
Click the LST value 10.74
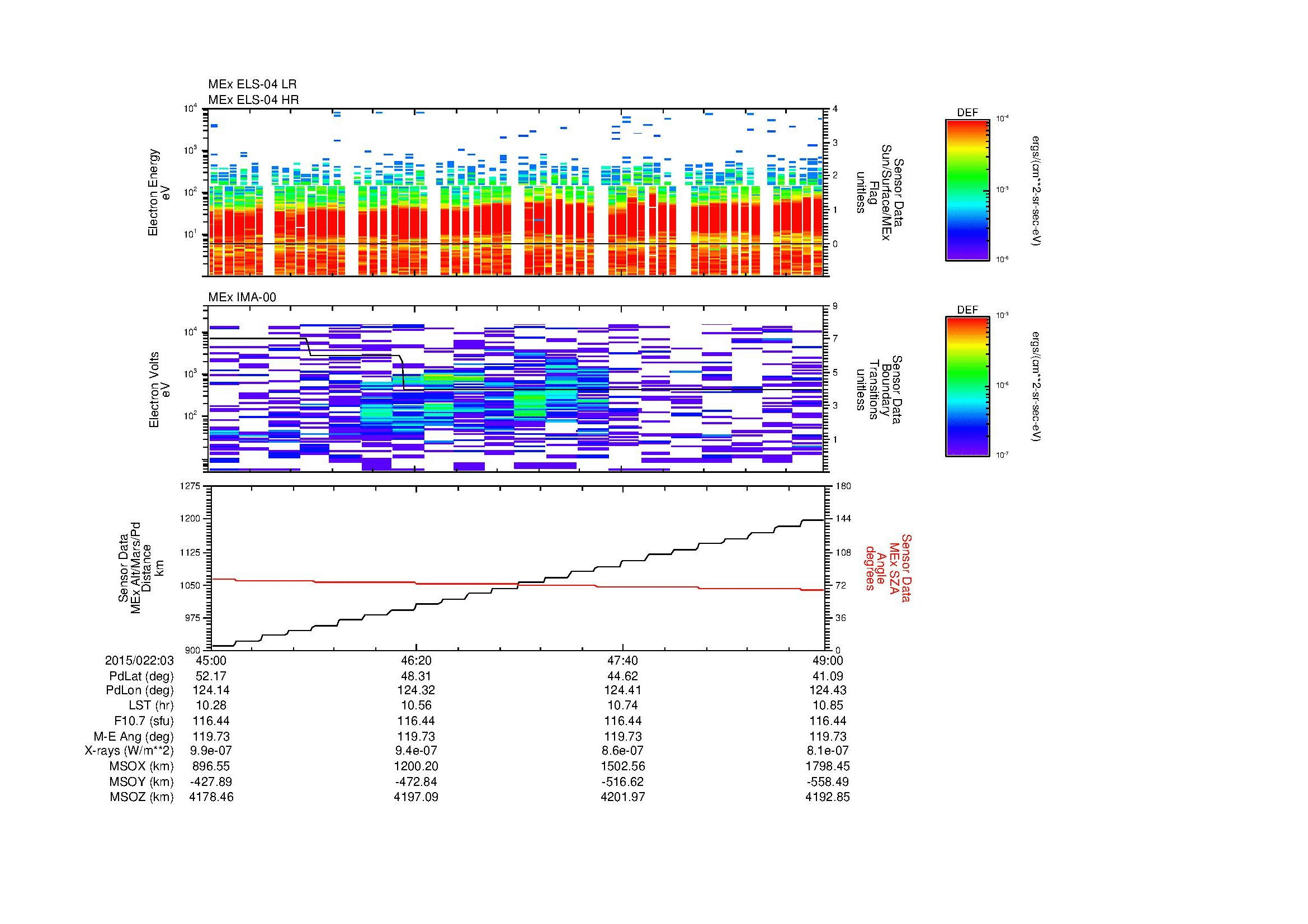click(622, 705)
